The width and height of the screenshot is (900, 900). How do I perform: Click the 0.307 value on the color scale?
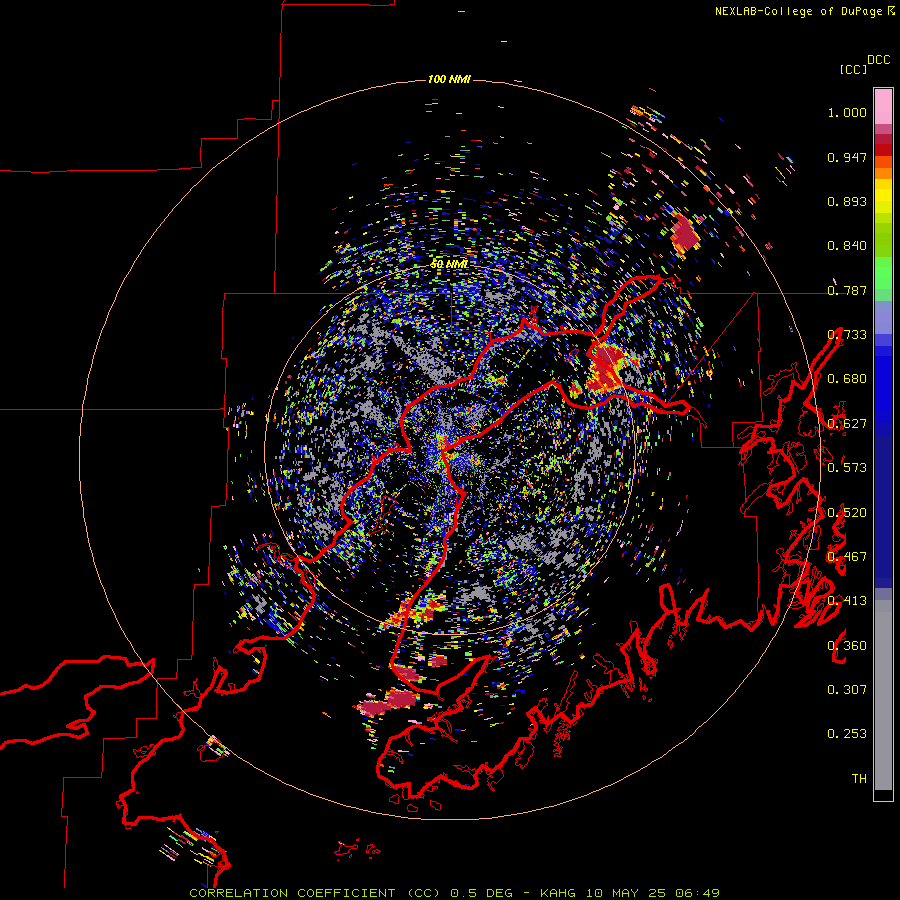(x=847, y=690)
